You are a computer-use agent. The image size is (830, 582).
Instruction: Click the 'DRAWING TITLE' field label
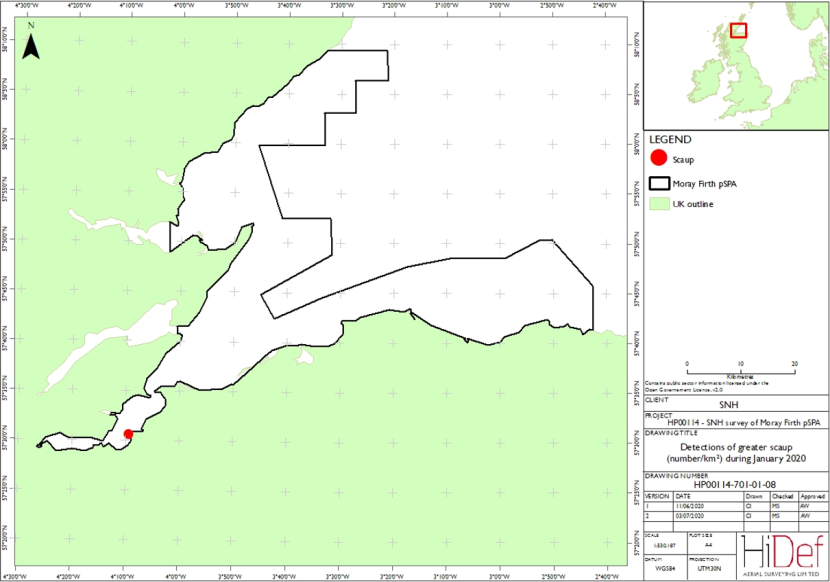point(671,433)
